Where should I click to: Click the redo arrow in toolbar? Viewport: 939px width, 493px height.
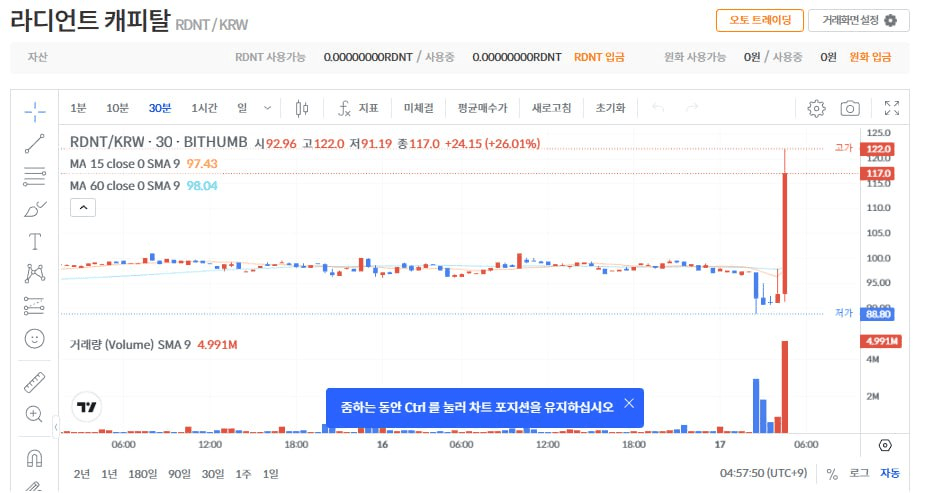tap(692, 108)
